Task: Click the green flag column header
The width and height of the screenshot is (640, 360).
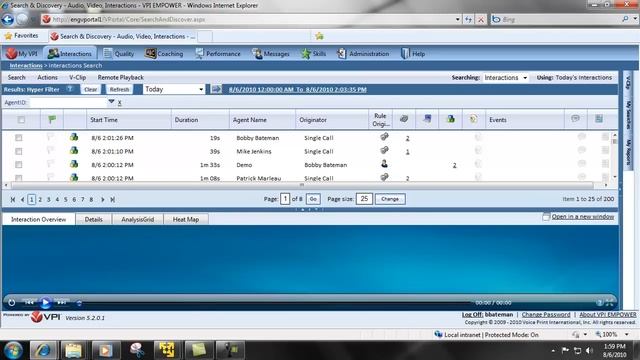Action: [x=52, y=119]
